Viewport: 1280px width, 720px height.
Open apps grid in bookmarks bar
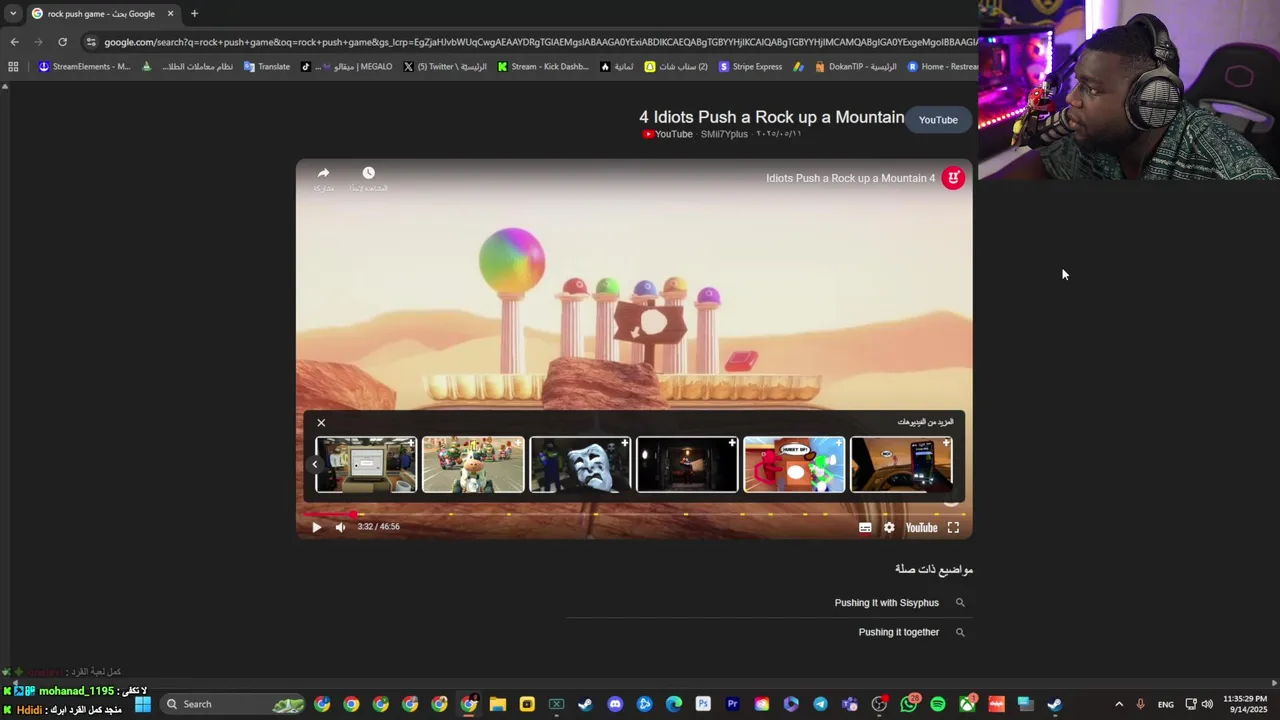(x=13, y=67)
